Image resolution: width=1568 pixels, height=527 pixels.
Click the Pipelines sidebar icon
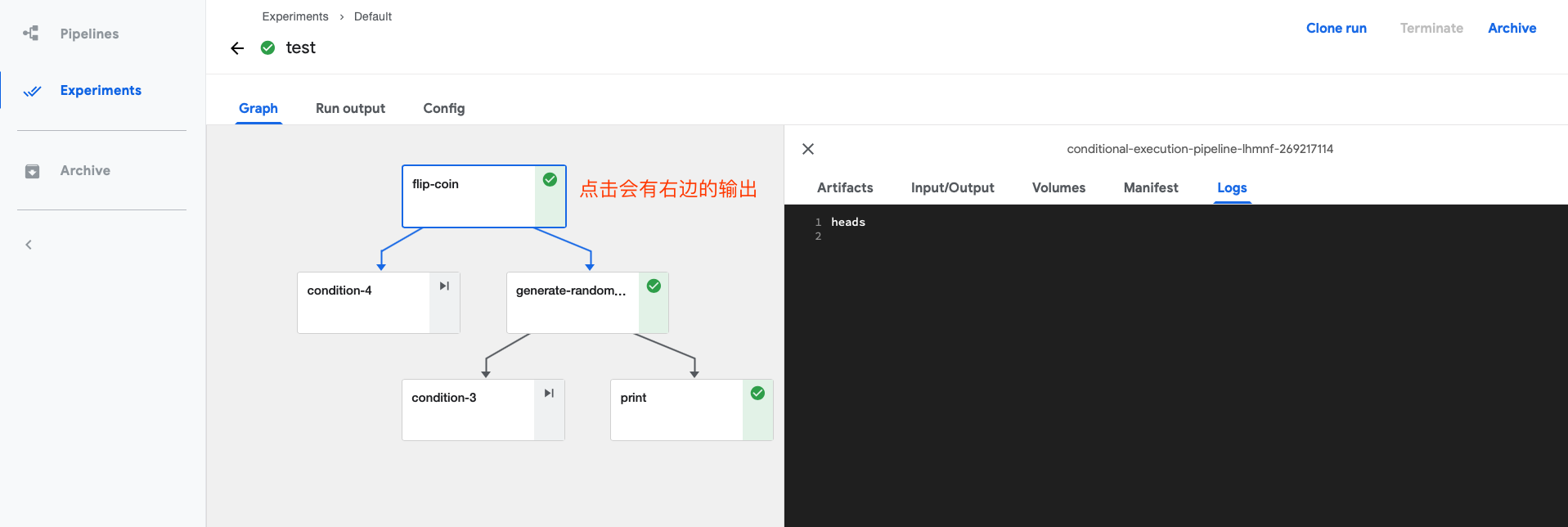31,34
